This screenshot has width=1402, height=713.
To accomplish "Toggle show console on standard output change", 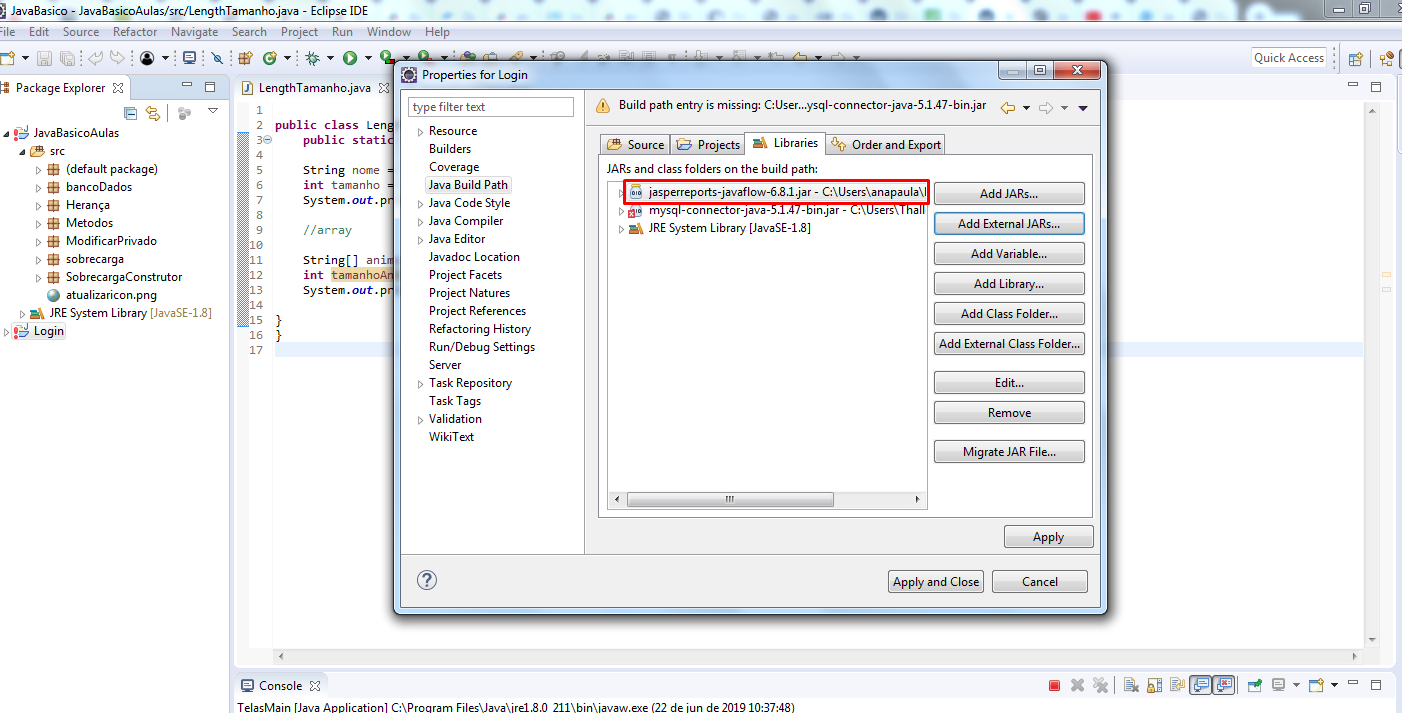I will 1200,686.
